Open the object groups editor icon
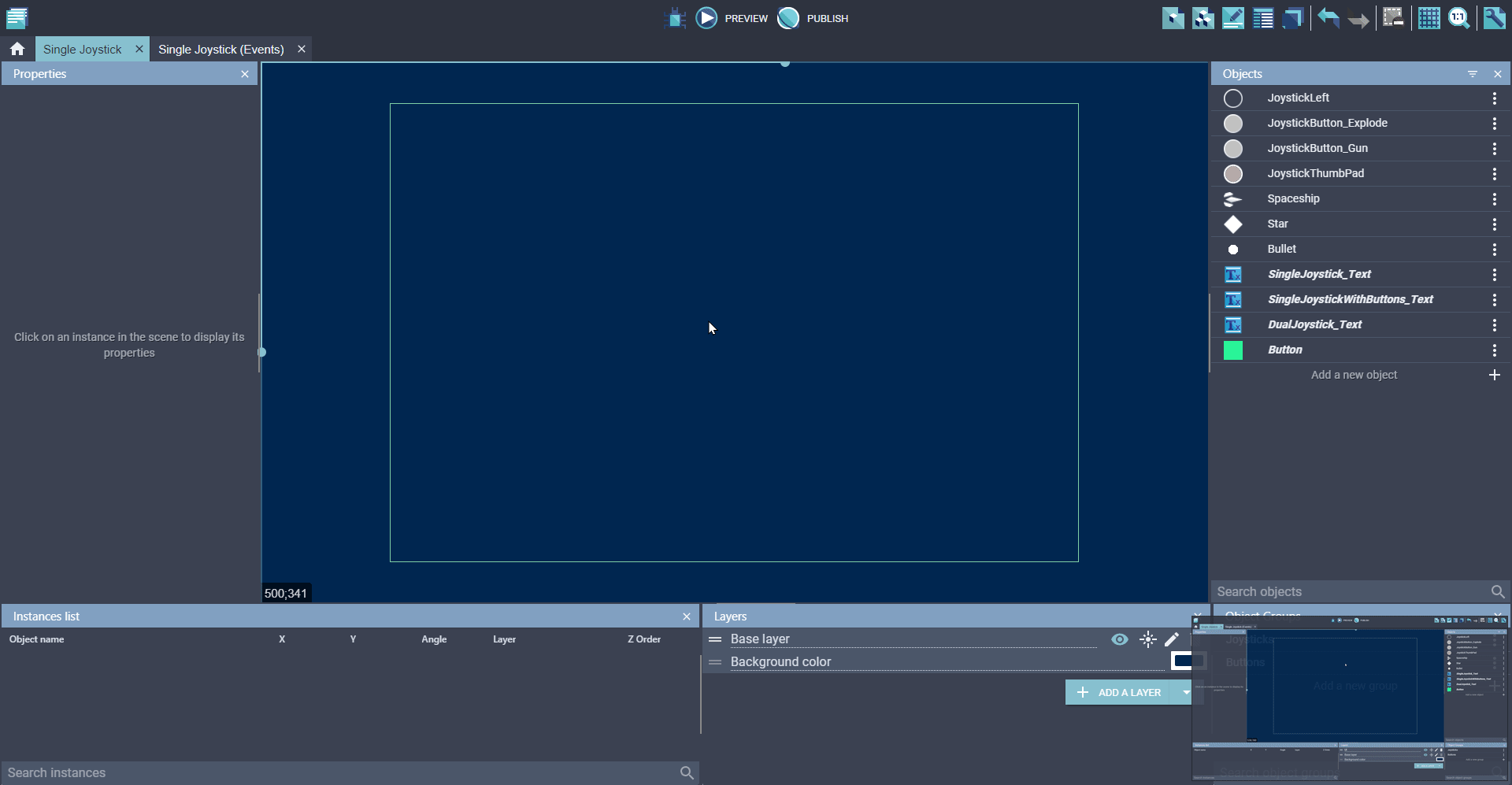Image resolution: width=1512 pixels, height=785 pixels. point(1203,18)
